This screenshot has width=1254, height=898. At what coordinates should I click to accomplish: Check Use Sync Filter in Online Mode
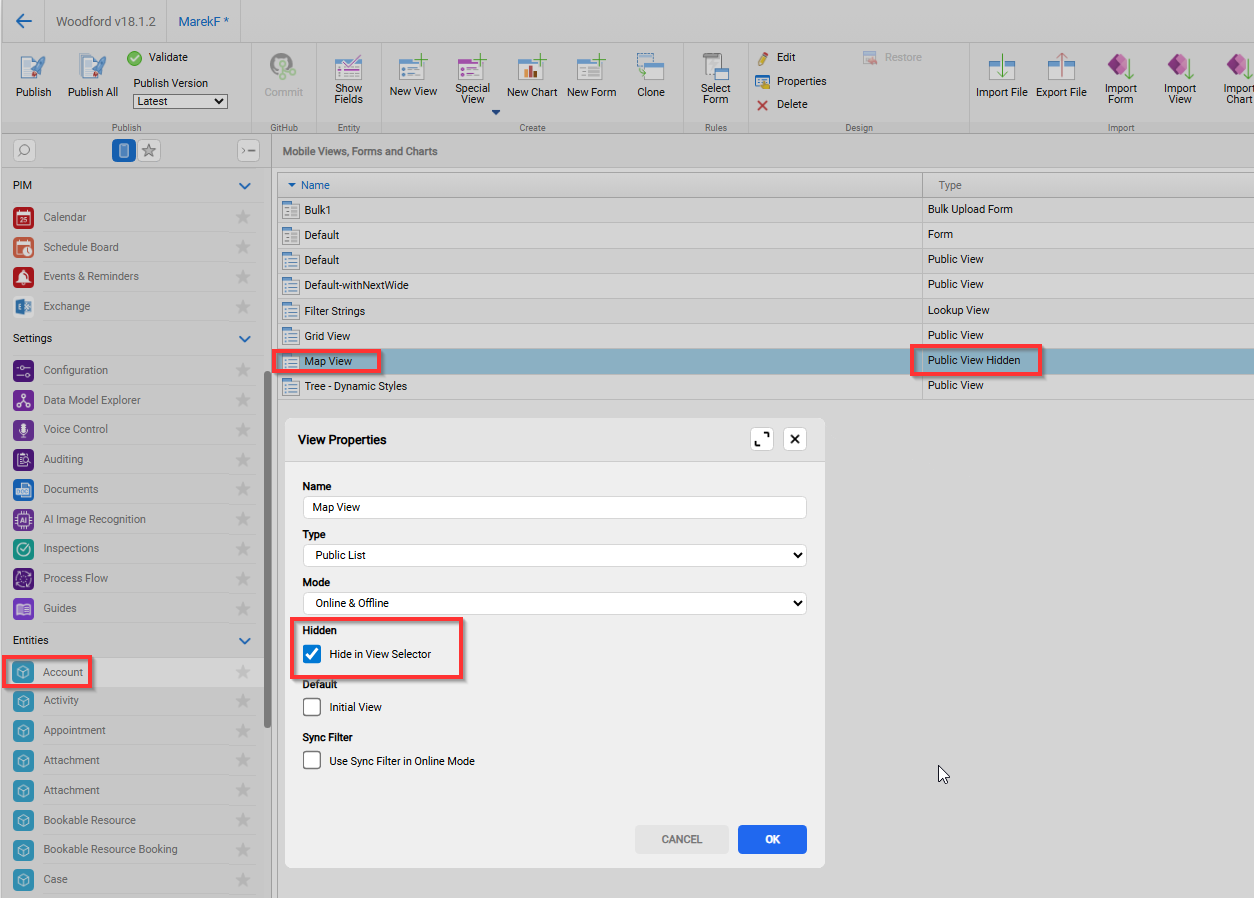[312, 761]
